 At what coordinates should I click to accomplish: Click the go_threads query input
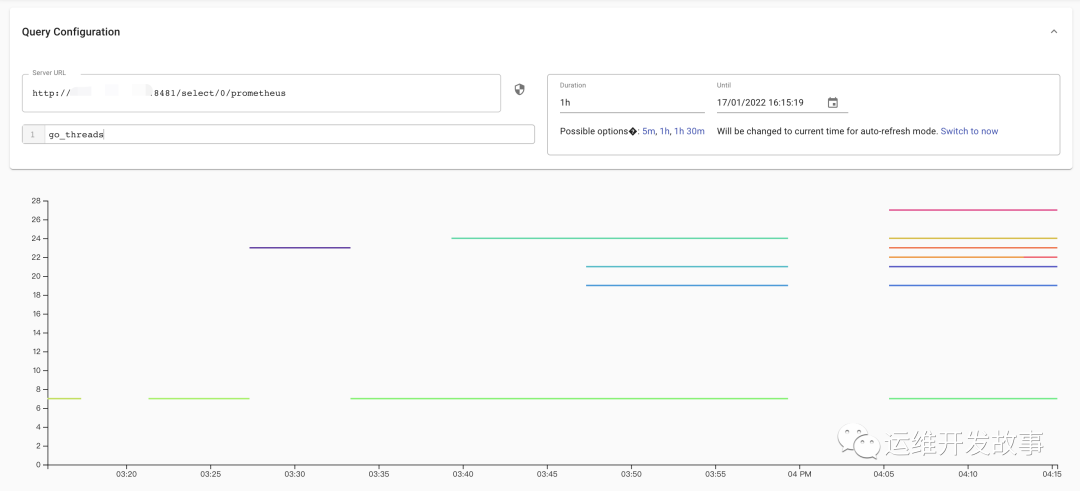(288, 134)
